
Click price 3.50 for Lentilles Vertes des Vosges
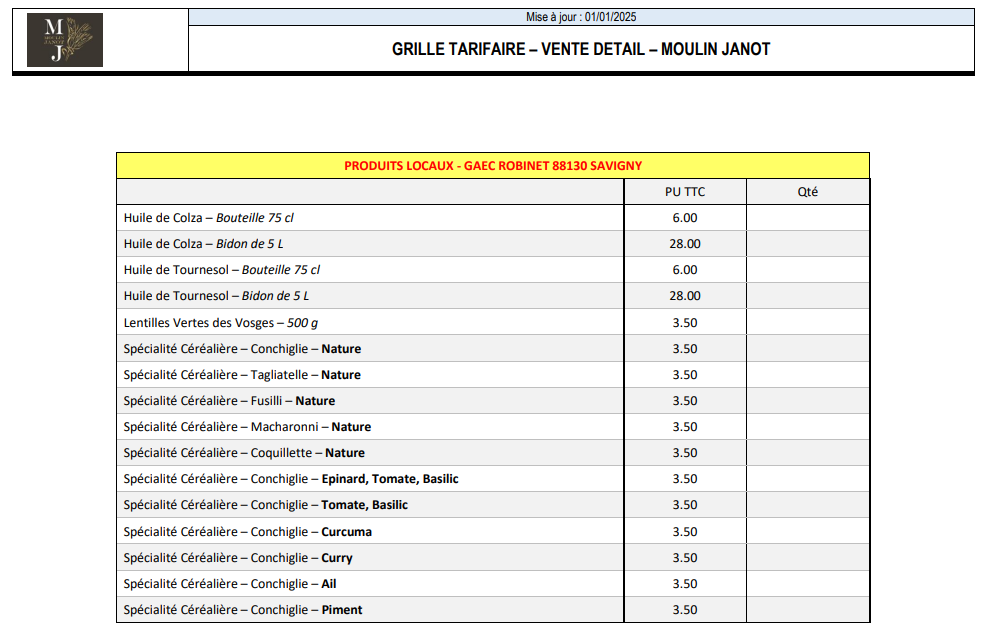pos(685,323)
